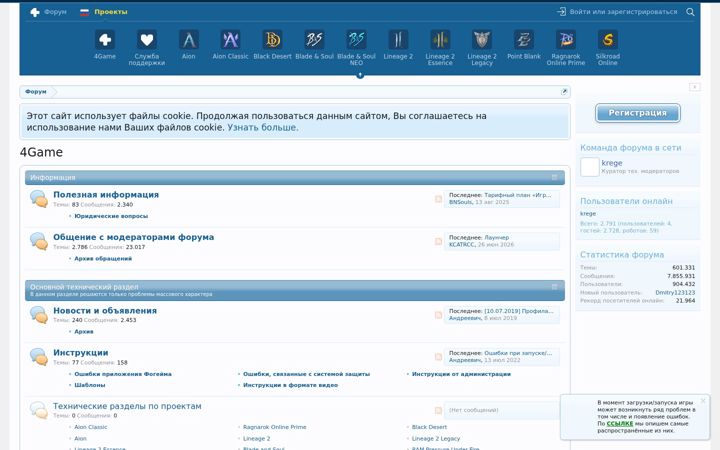Open the Aion Classic subforum link

pyautogui.click(x=90, y=427)
